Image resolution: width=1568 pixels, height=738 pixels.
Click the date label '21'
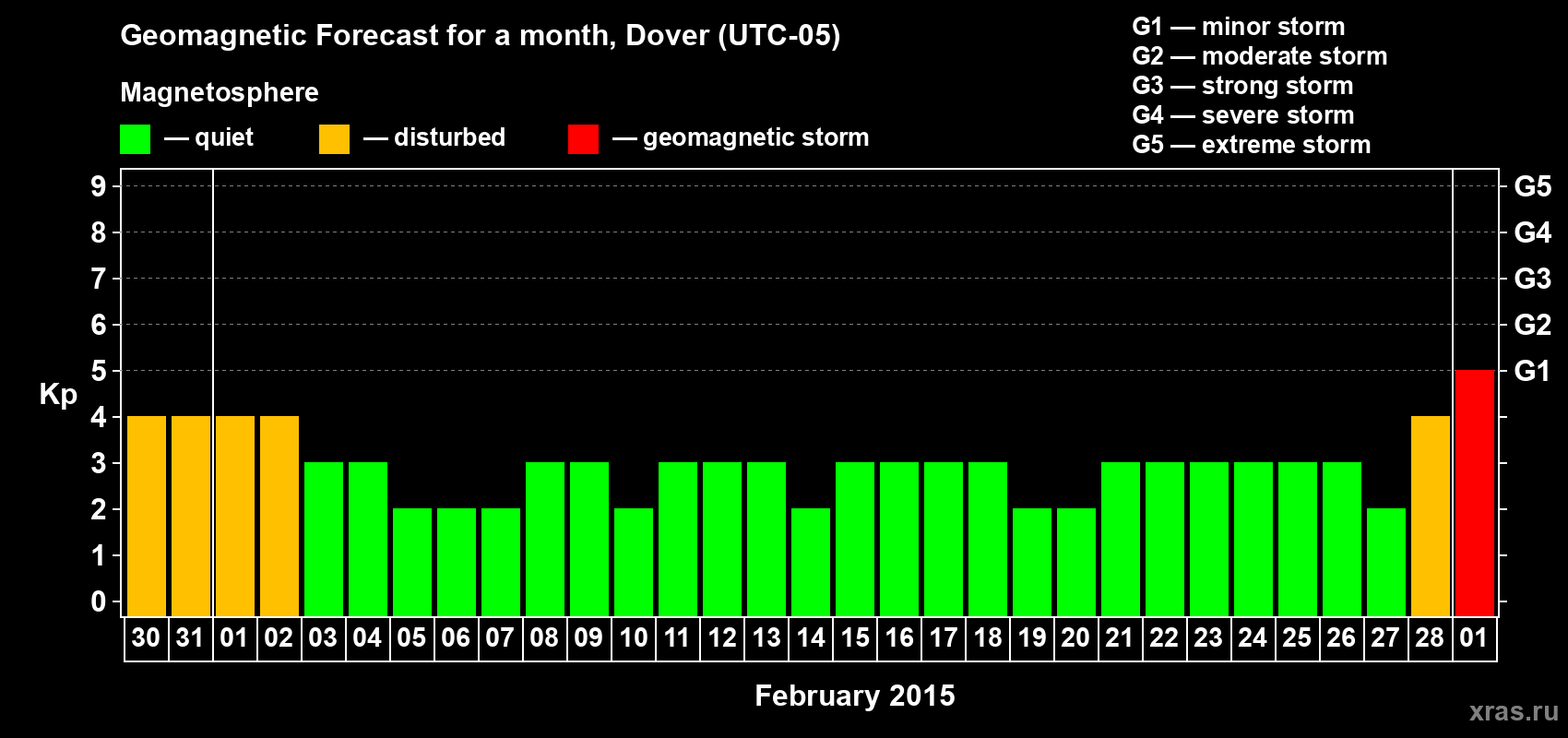tap(1119, 637)
